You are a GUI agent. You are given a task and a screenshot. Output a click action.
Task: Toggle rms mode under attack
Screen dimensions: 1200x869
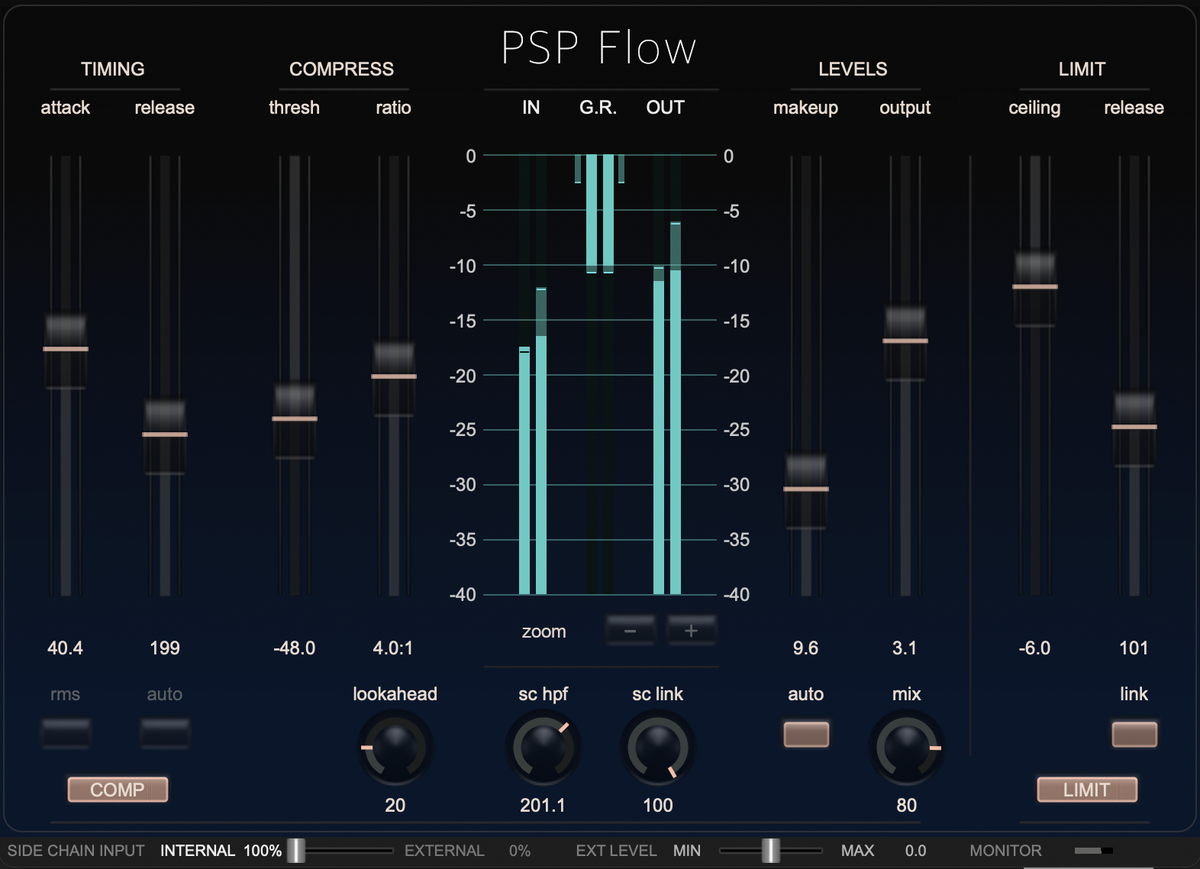[66, 734]
